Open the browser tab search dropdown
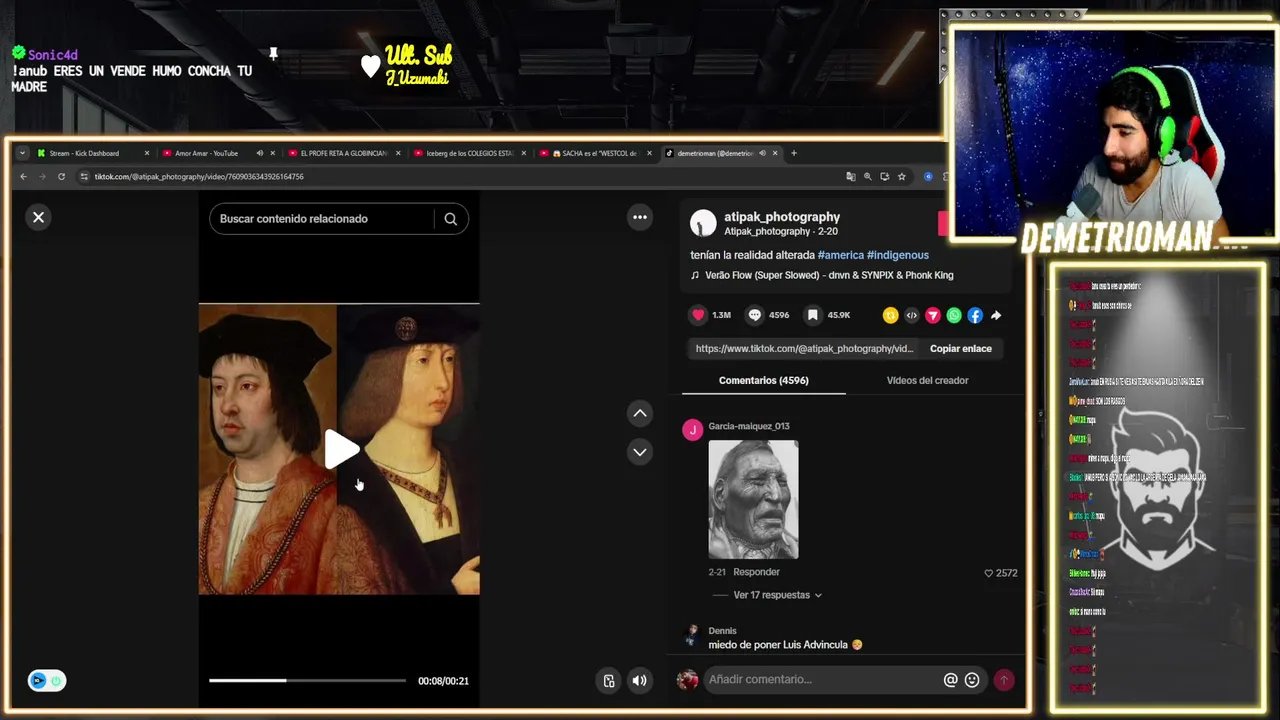1280x720 pixels. (22, 153)
